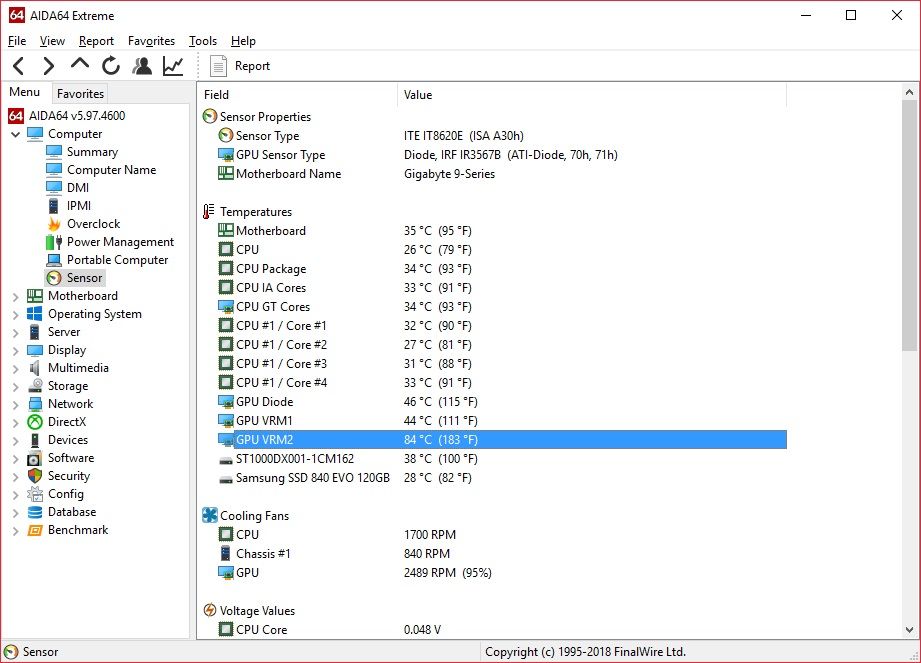Click the Voltage Values lightning icon
The height and width of the screenshot is (663, 921).
tap(210, 610)
